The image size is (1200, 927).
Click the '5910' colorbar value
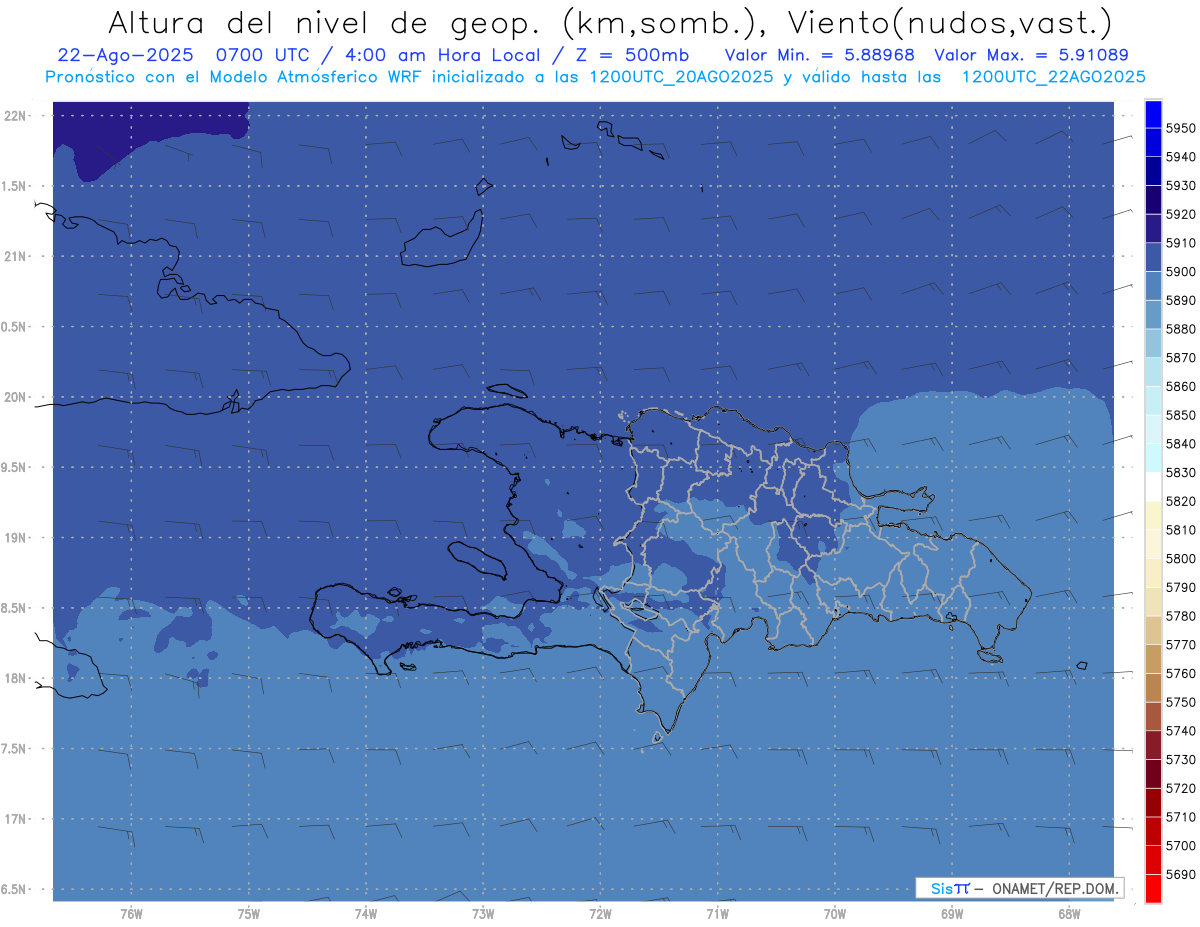[1180, 243]
